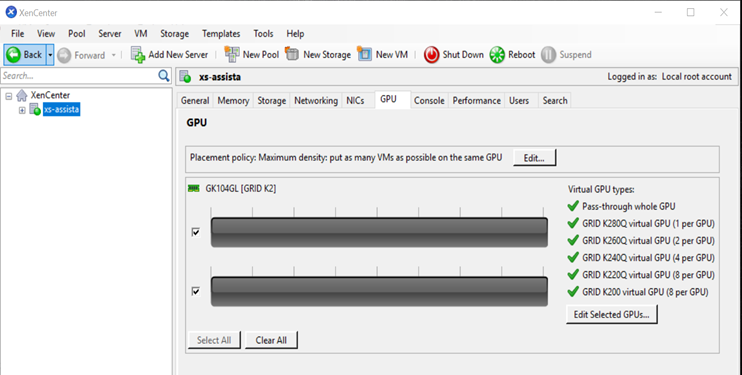The image size is (742, 375).
Task: Click the XenCenter home icon in tree
Action: pos(22,96)
